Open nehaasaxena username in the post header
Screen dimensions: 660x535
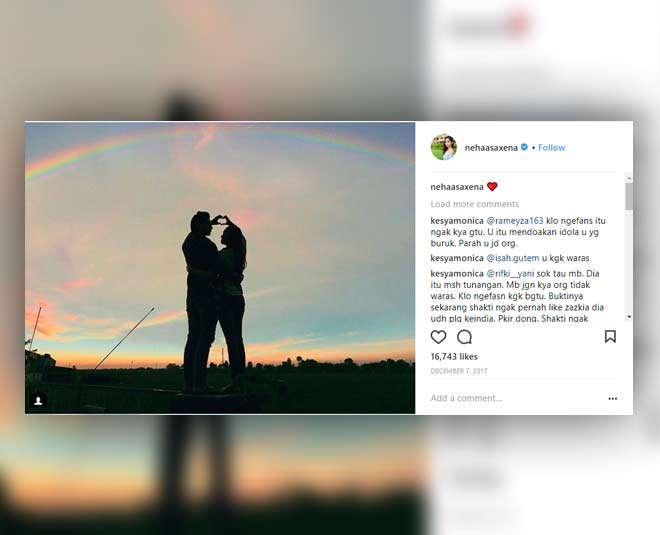(x=491, y=148)
